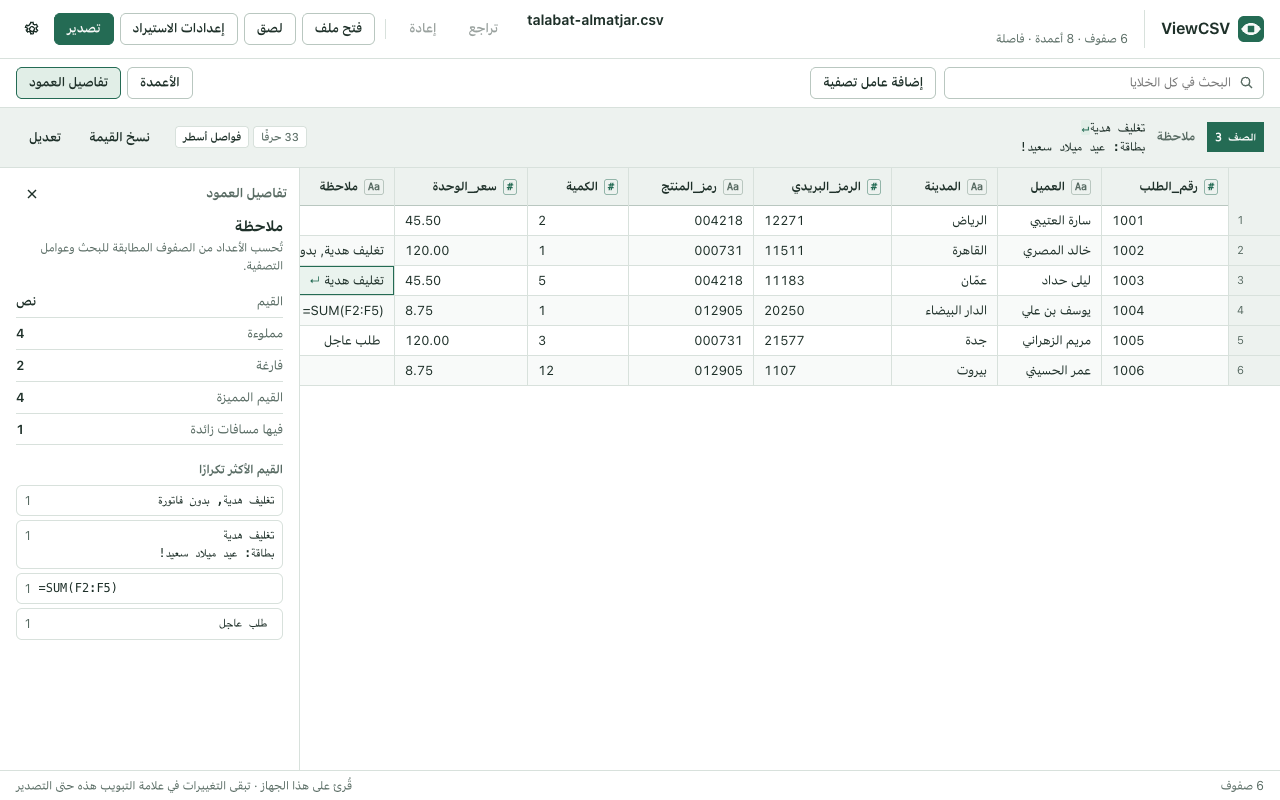Click the note cell طلب عاجل in the table
This screenshot has height=800, width=1280.
[348, 341]
